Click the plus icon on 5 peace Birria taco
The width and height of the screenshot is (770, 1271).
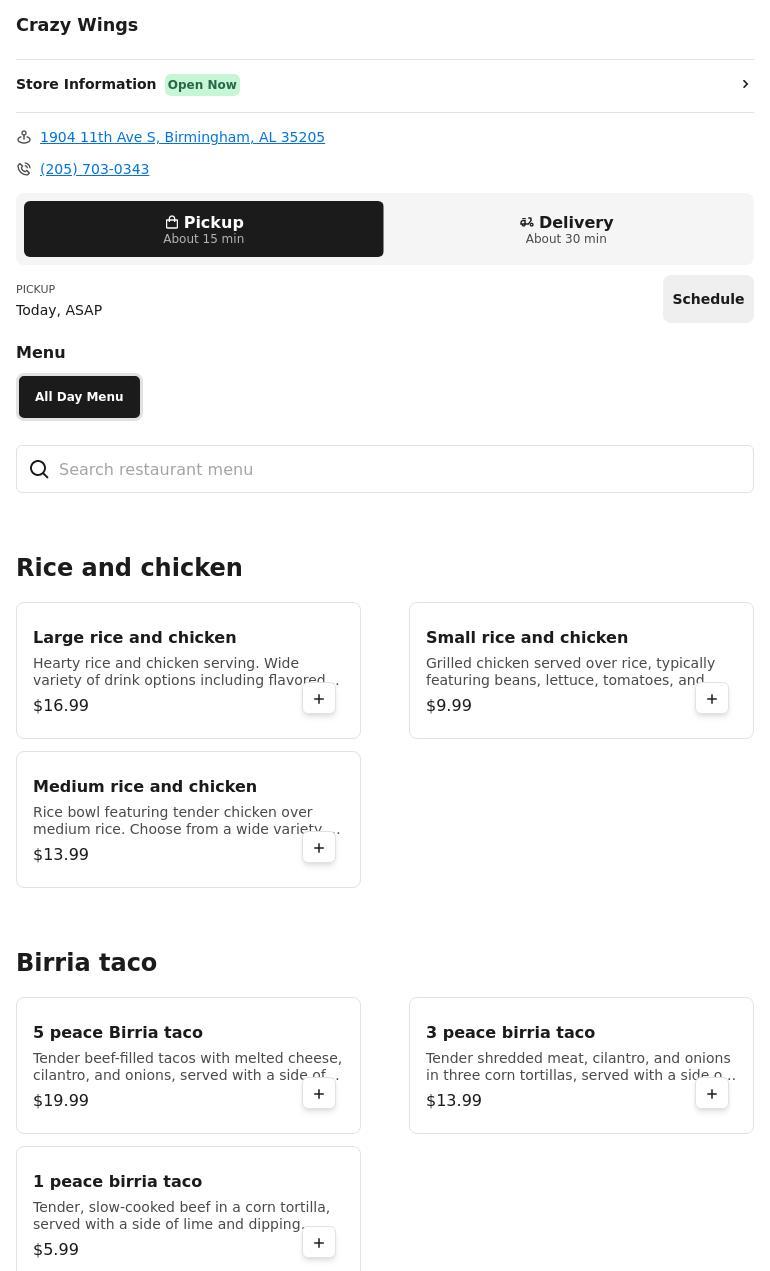pyautogui.click(x=319, y=1093)
